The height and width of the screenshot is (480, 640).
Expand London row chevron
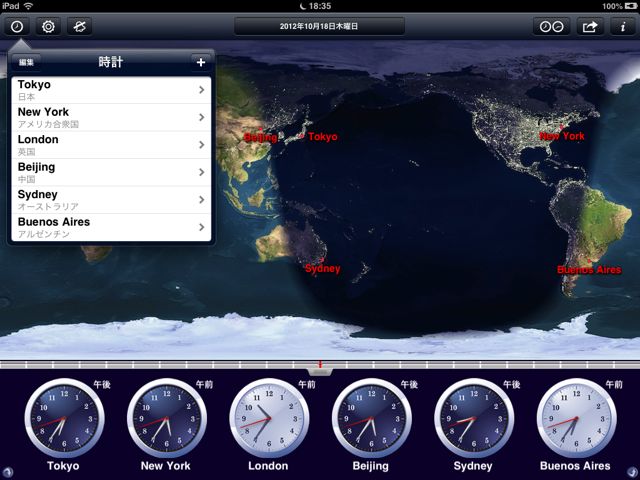202,145
